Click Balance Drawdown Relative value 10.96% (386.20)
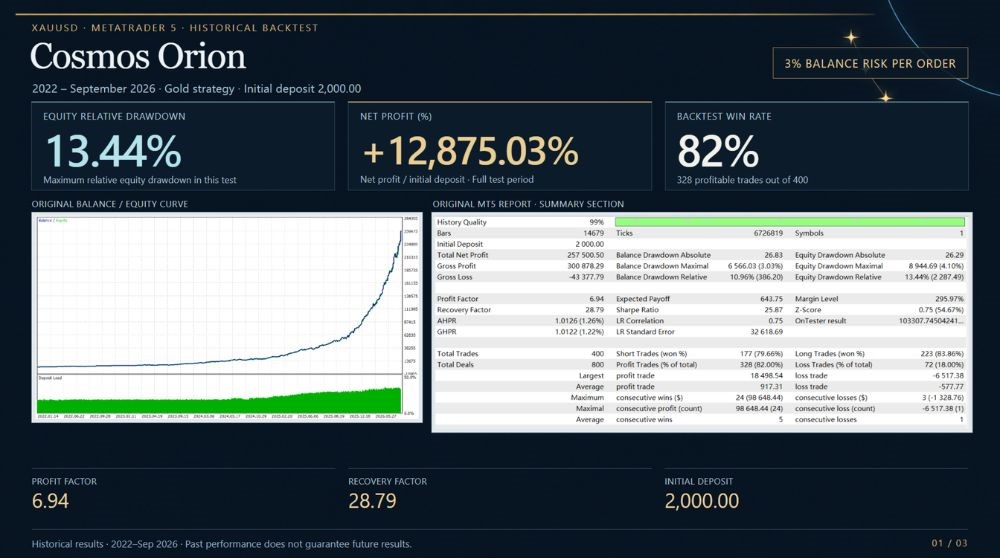Image resolution: width=1000 pixels, height=558 pixels. point(756,277)
